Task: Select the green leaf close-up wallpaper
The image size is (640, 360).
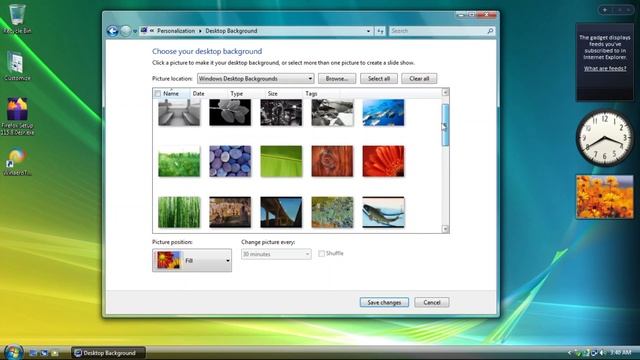Action: pos(281,161)
